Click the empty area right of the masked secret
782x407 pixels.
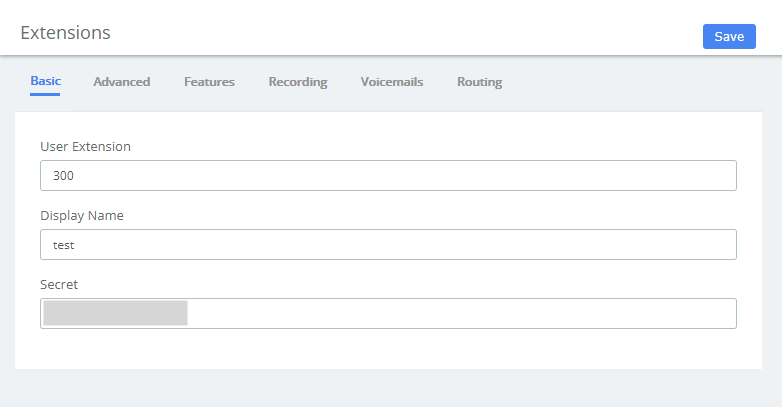(460, 313)
